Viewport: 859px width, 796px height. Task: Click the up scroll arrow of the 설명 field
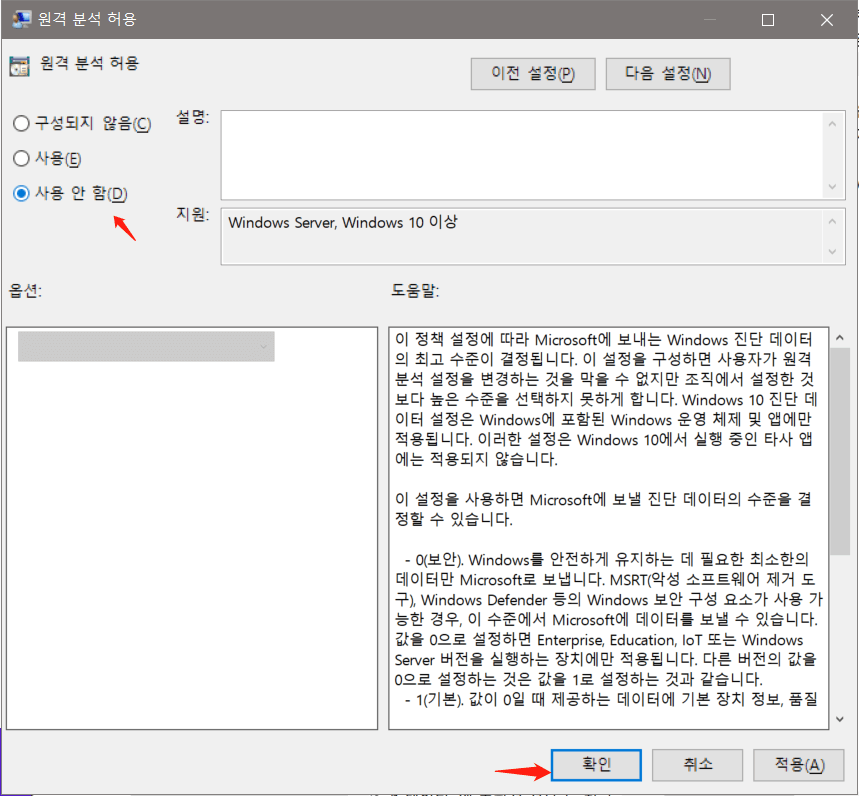pyautogui.click(x=833, y=123)
